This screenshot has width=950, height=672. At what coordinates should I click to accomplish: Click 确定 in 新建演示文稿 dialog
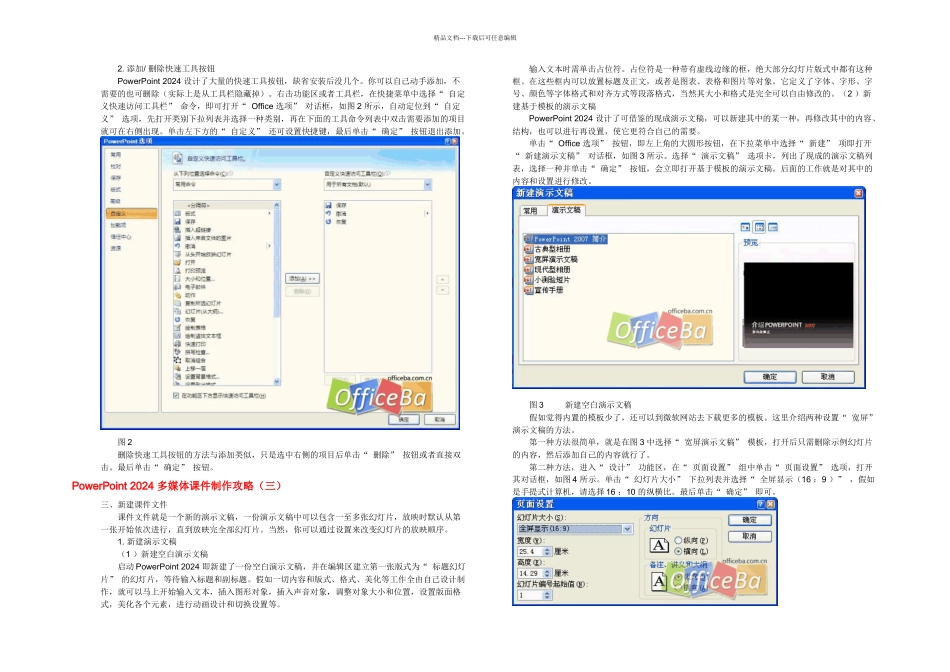770,377
